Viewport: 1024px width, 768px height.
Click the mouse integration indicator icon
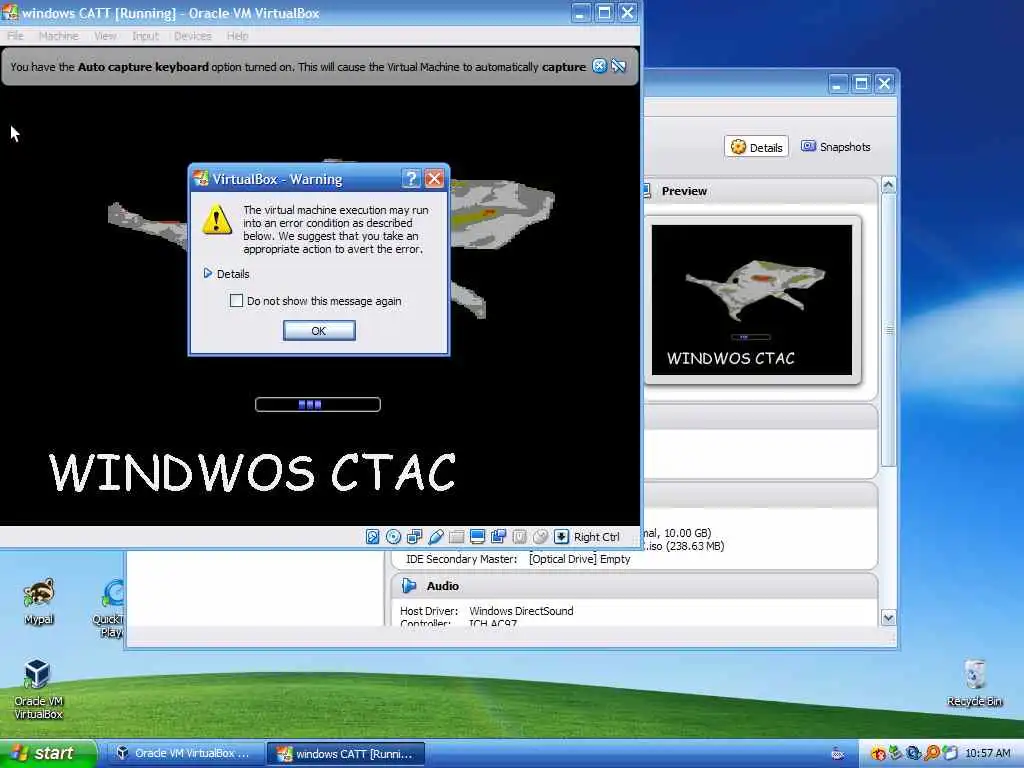(x=540, y=537)
